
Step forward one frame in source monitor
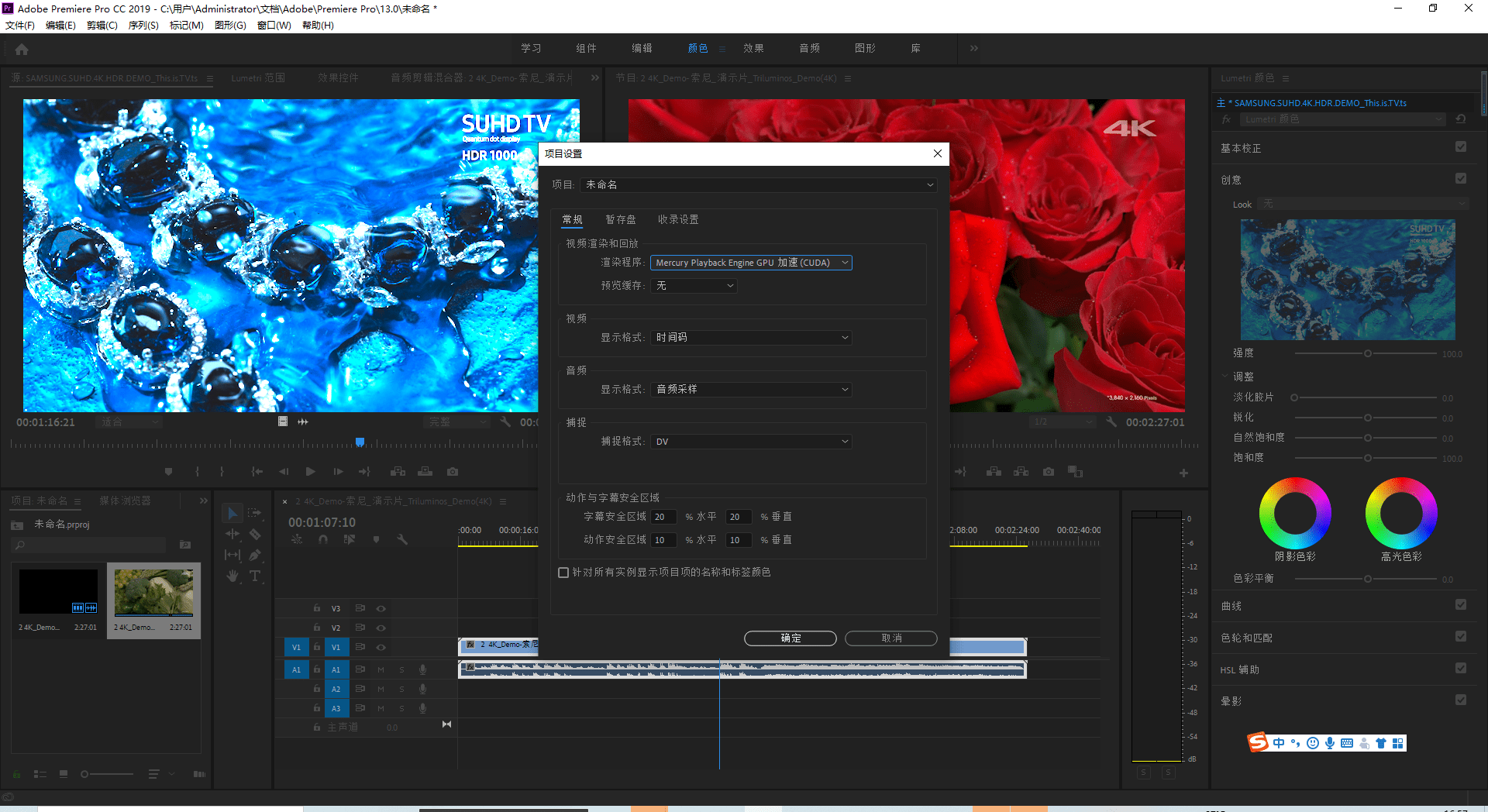(x=338, y=471)
